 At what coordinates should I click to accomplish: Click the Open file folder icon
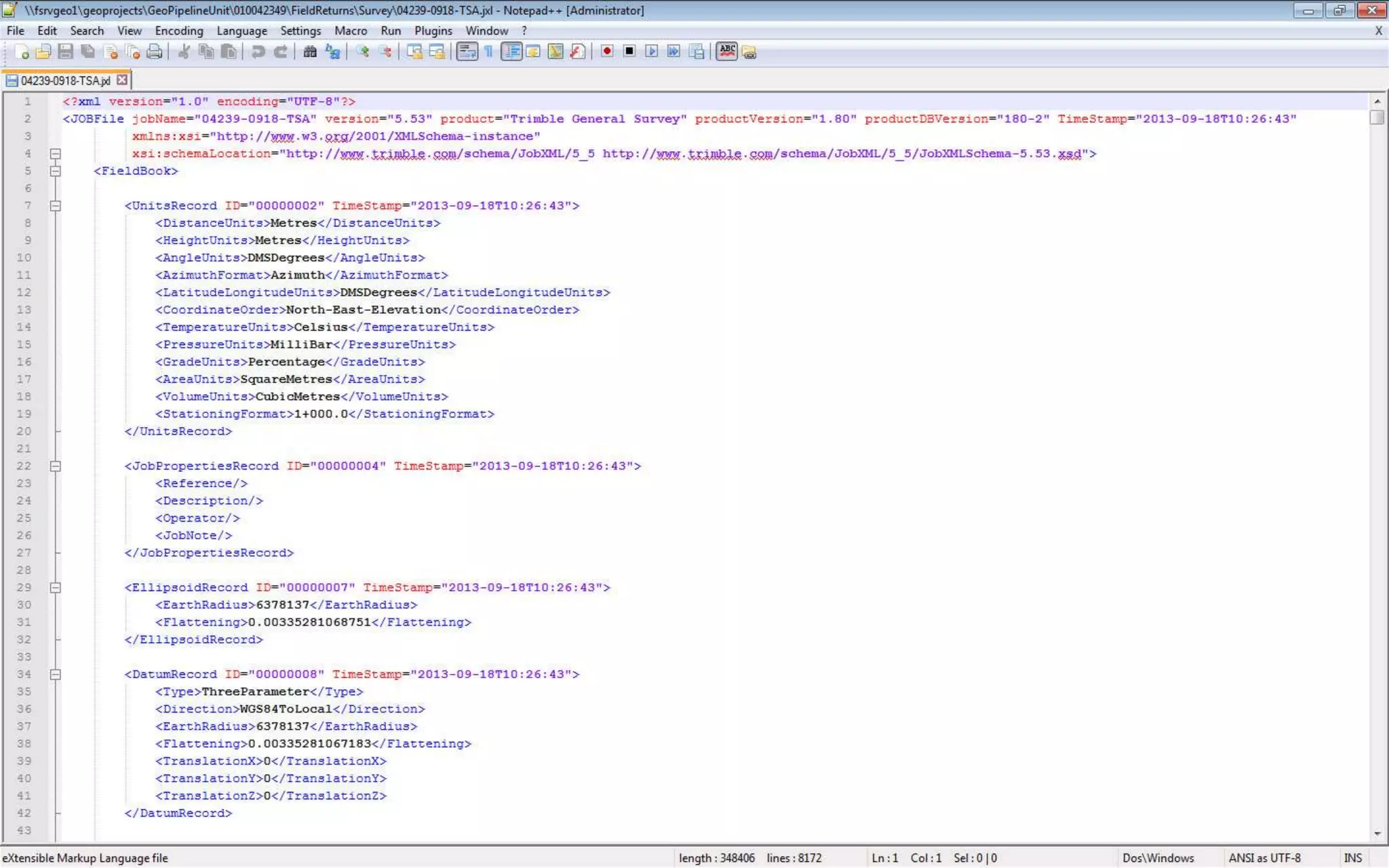pyautogui.click(x=43, y=52)
